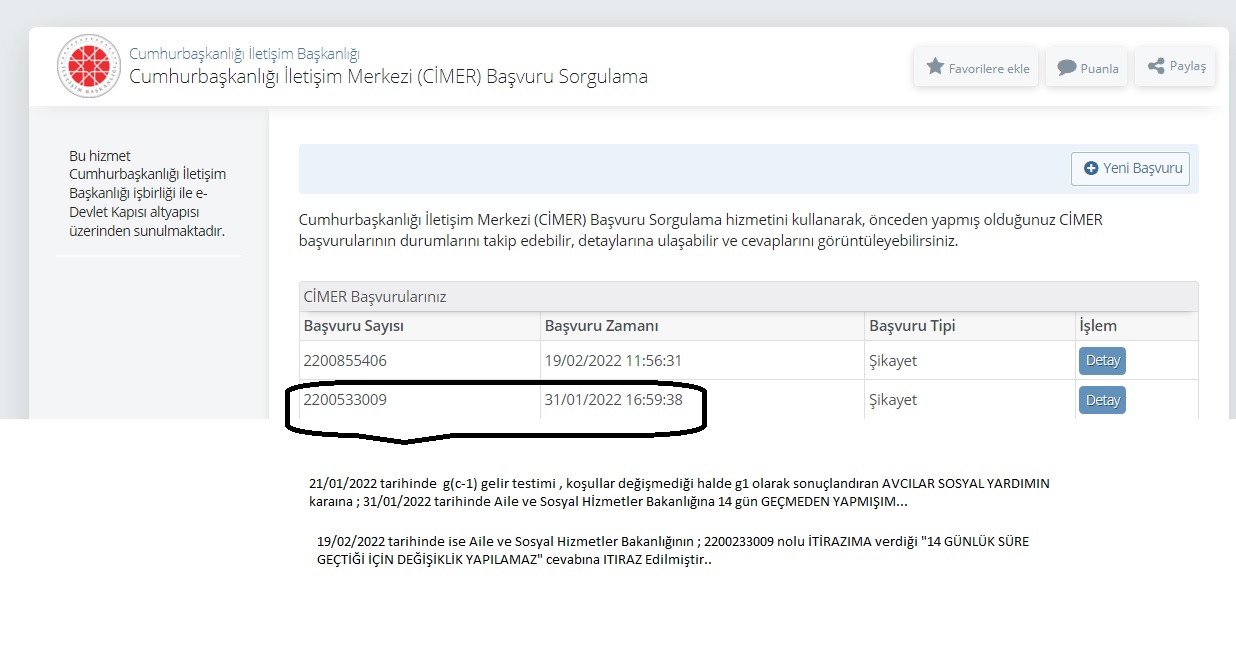The width and height of the screenshot is (1236, 666).
Task: Open Detay for application 2200533009
Action: [1102, 400]
